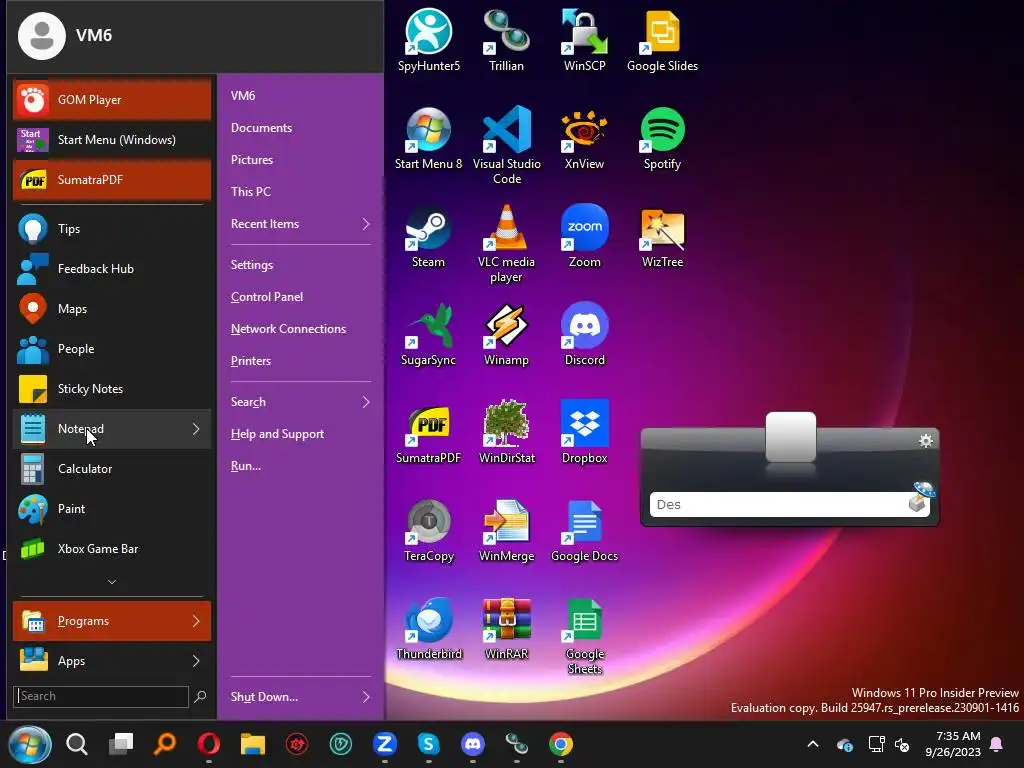Expand the Search submenu
Screen dimensions: 1024x768
366,402
